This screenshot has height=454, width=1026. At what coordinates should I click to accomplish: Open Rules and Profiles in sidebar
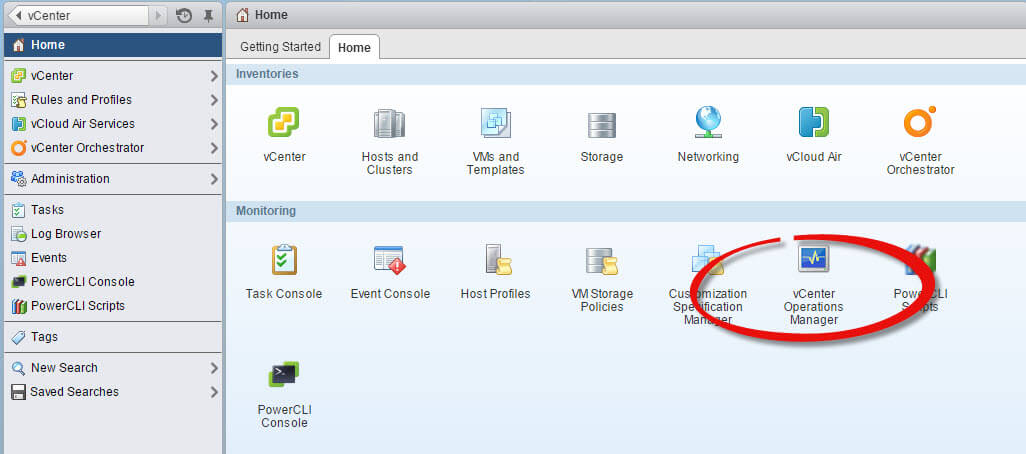tap(113, 99)
